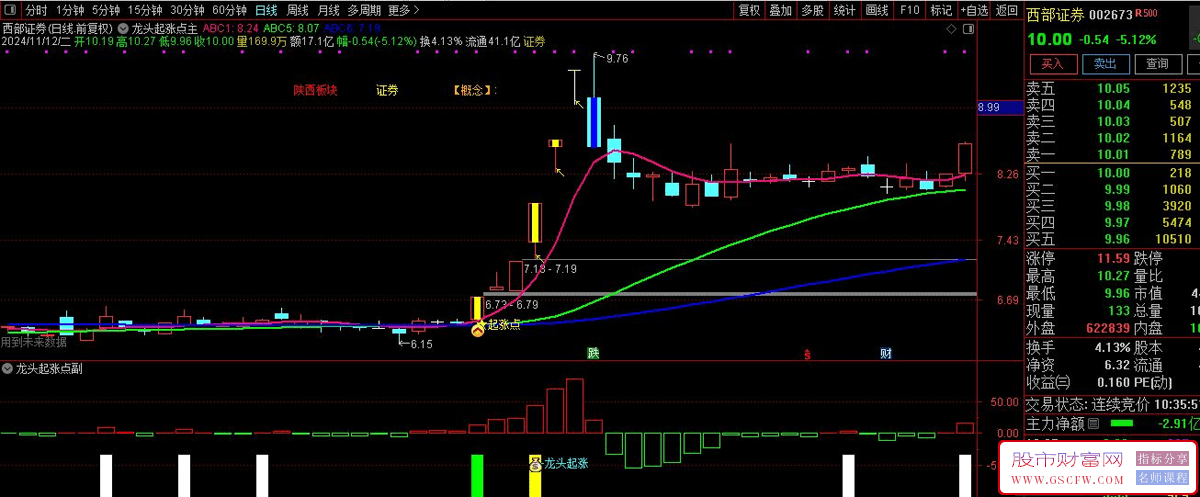Click the 主力净额 indicator row
Screen dimensions: 1200x497
click(x=1112, y=424)
